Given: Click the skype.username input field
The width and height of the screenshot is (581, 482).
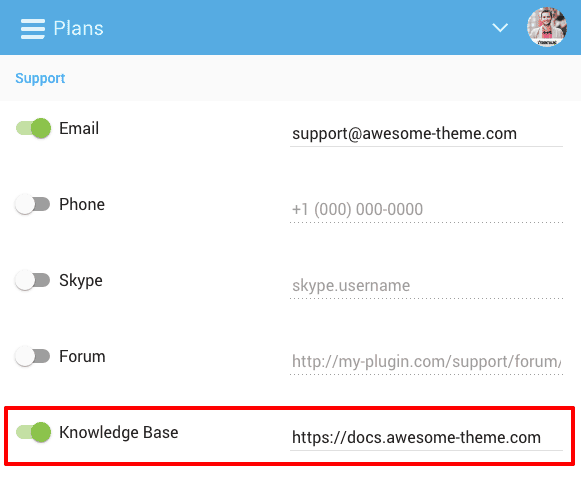Looking at the screenshot, I should click(x=426, y=286).
